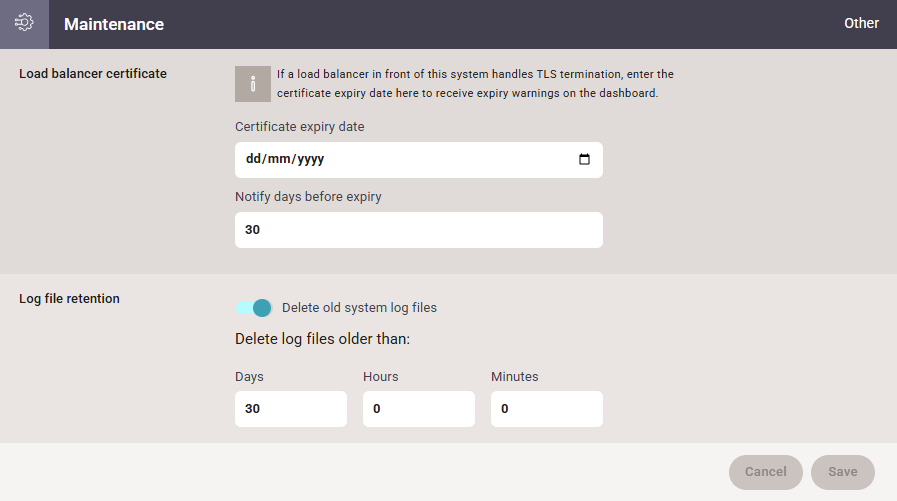
Task: Click the Notify days before expiry field
Action: [419, 230]
